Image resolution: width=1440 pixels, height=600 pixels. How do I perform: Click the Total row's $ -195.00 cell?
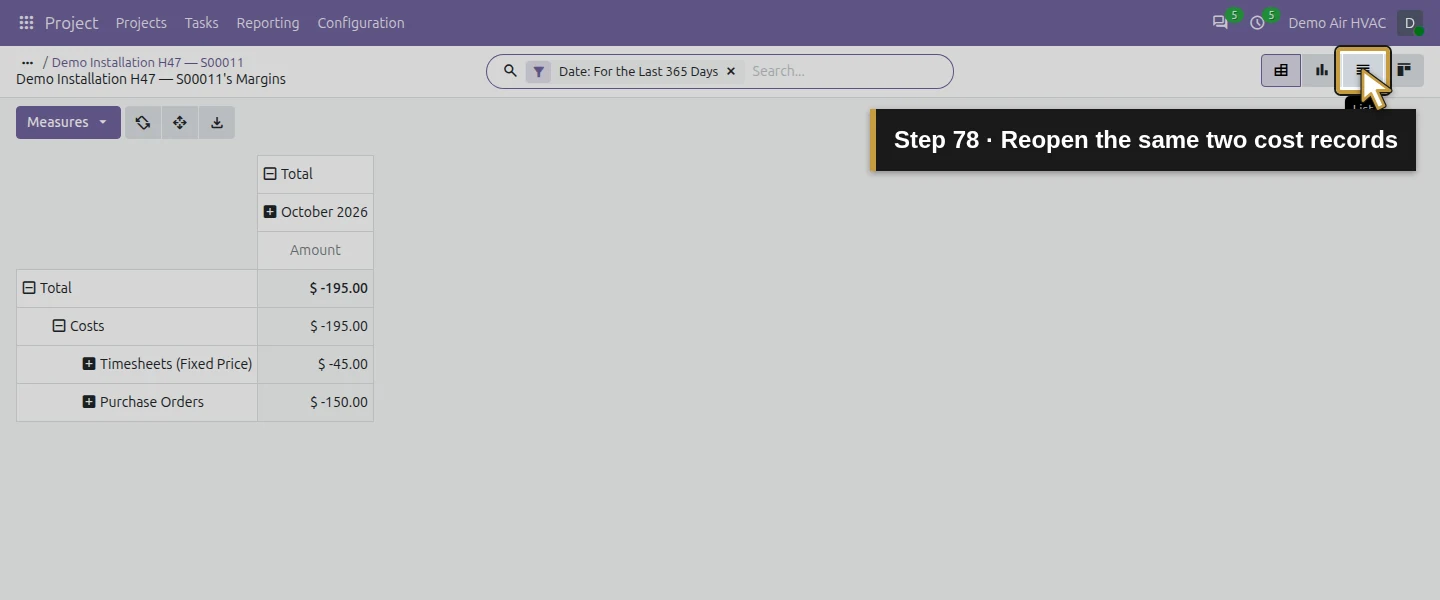(315, 288)
